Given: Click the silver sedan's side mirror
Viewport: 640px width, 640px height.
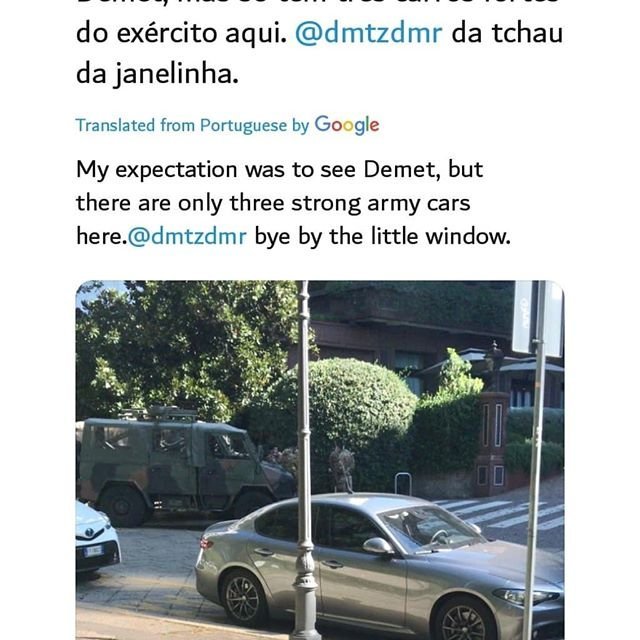Looking at the screenshot, I should [378, 546].
